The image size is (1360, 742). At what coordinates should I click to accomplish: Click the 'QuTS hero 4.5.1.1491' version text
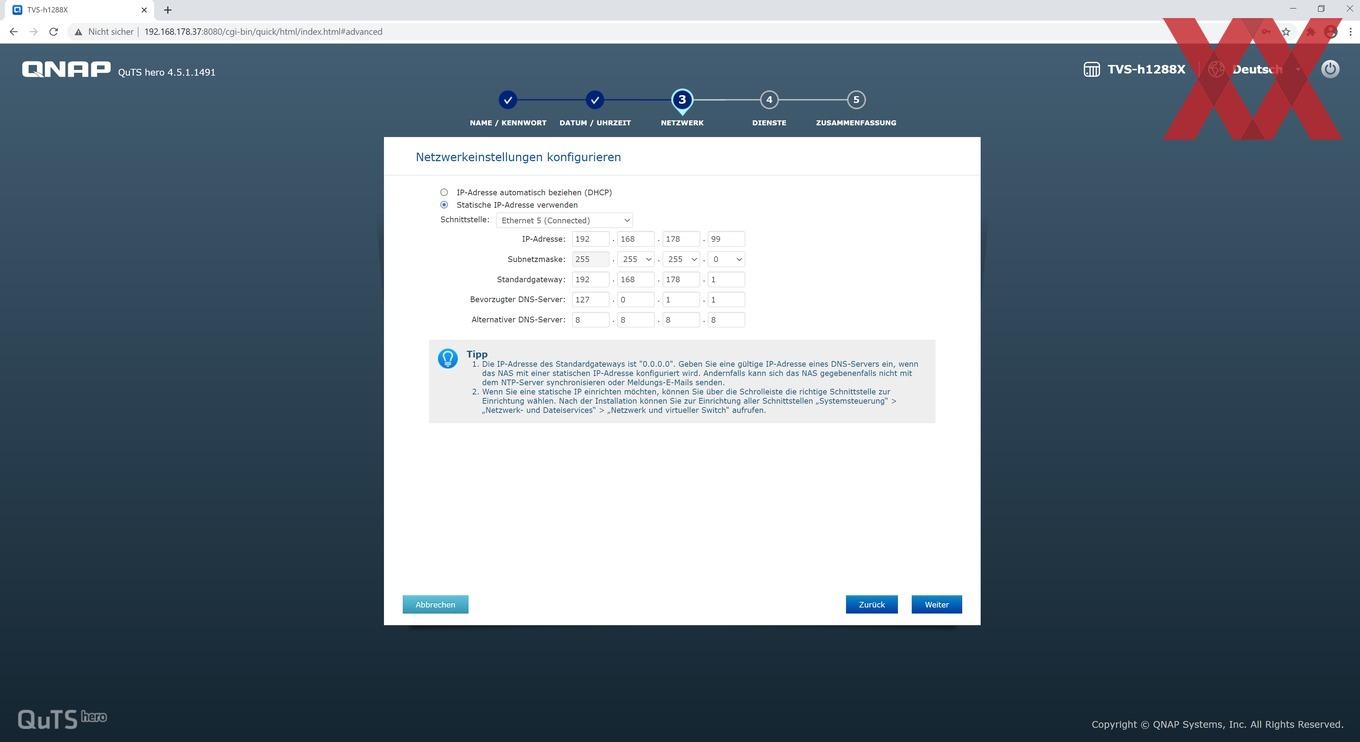(x=166, y=72)
